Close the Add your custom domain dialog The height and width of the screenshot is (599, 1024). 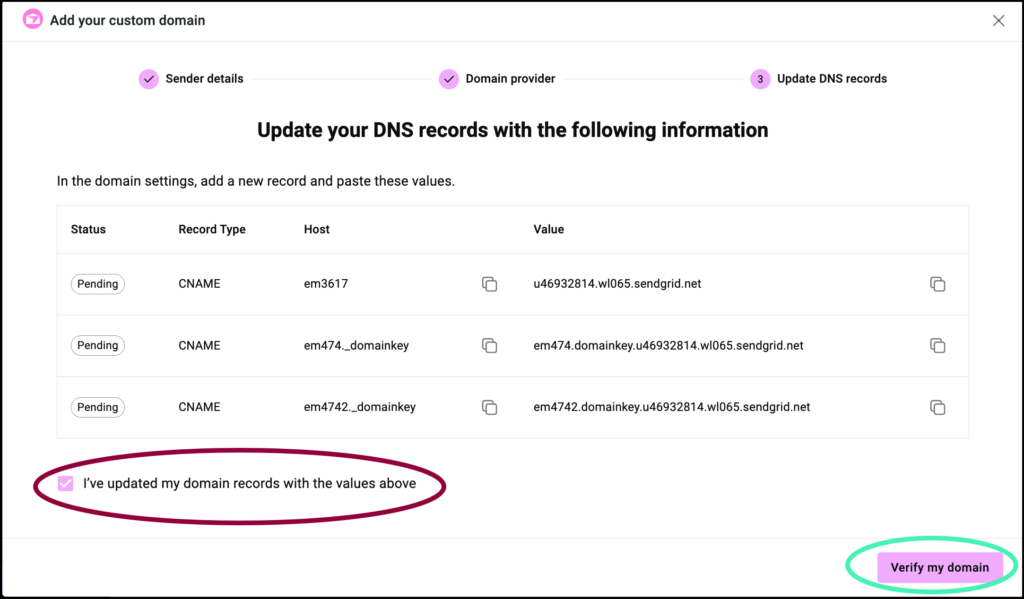(997, 19)
